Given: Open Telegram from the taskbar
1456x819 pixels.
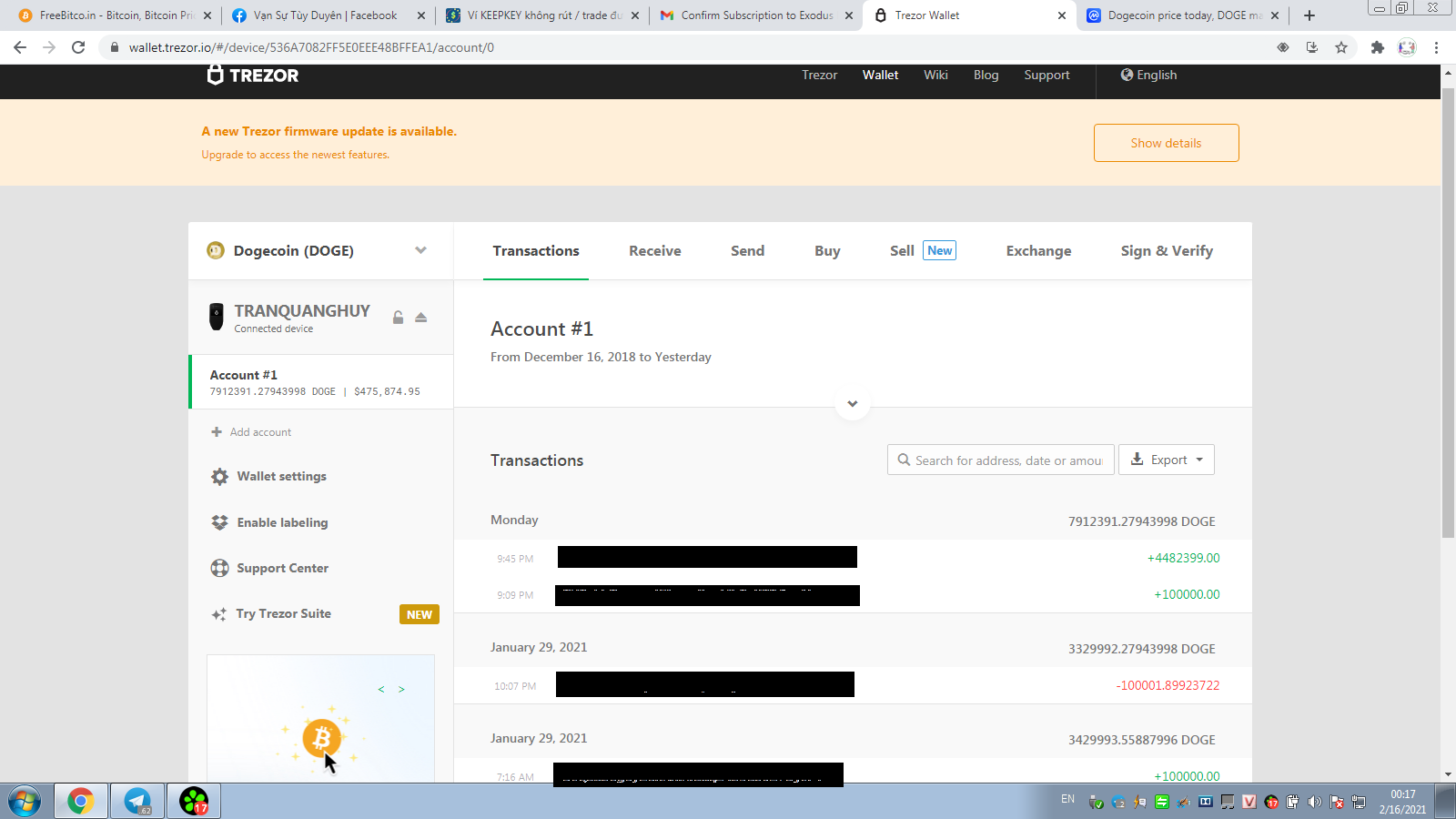Looking at the screenshot, I should point(137,802).
